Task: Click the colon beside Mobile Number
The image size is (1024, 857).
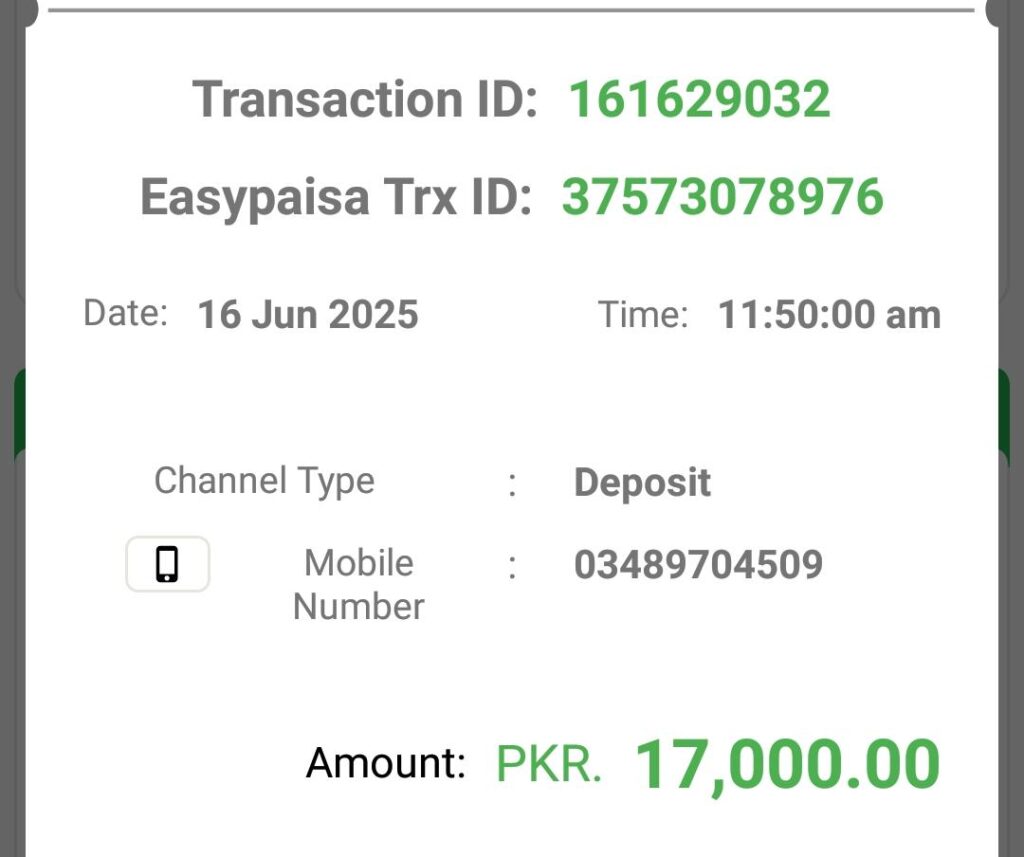Action: tap(513, 567)
